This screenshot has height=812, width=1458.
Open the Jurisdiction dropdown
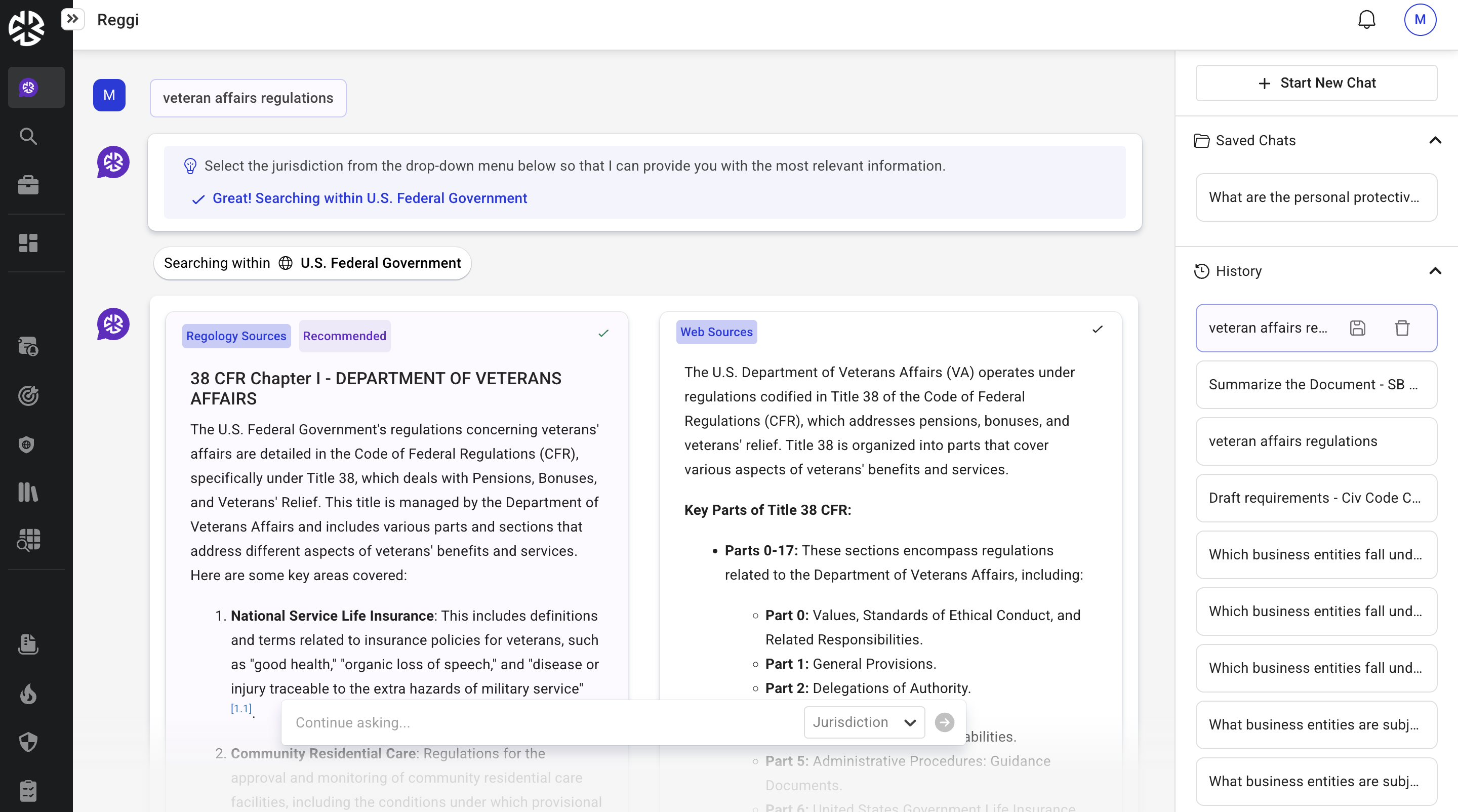[x=864, y=722]
